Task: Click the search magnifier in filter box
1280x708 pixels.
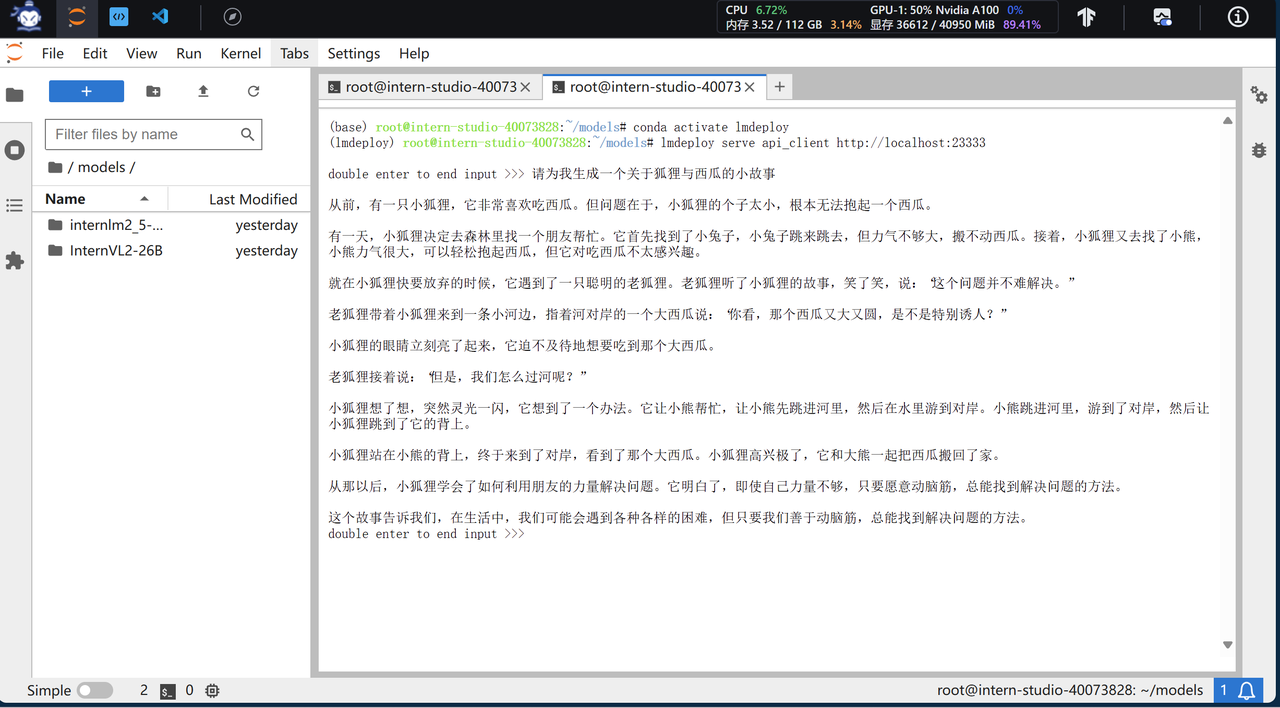Action: point(248,134)
